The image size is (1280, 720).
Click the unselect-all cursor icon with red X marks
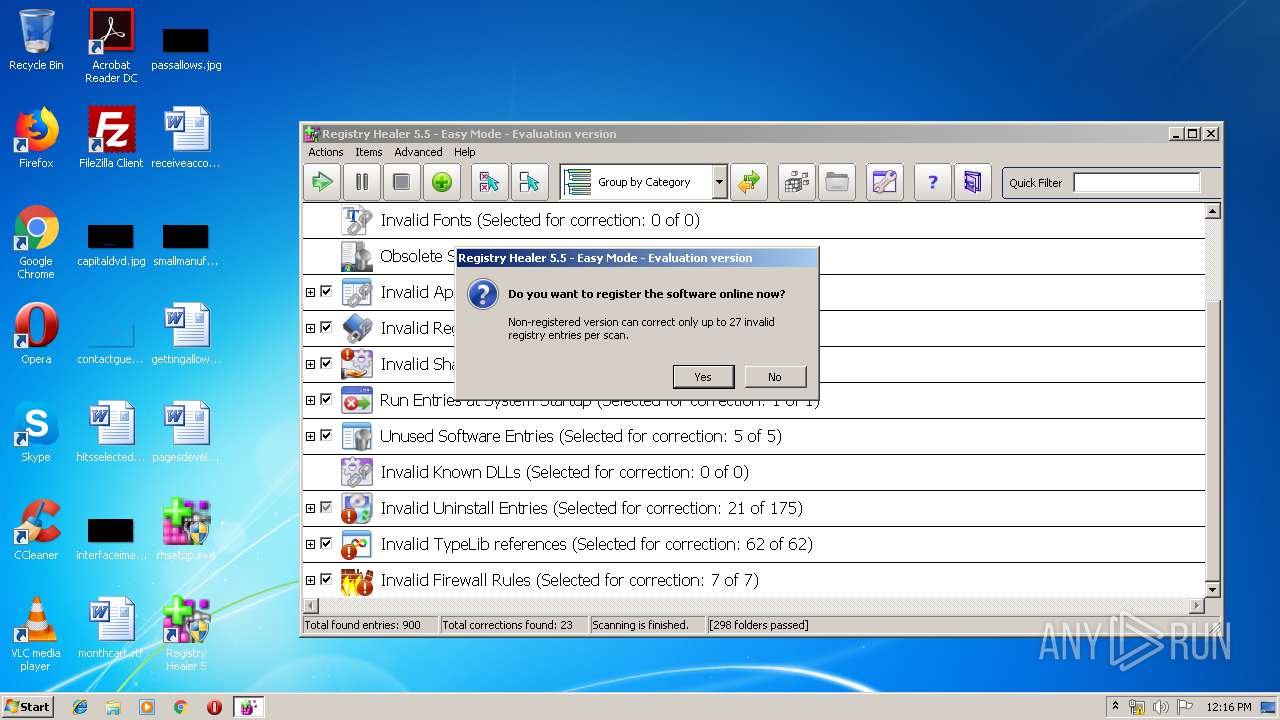pyautogui.click(x=489, y=182)
